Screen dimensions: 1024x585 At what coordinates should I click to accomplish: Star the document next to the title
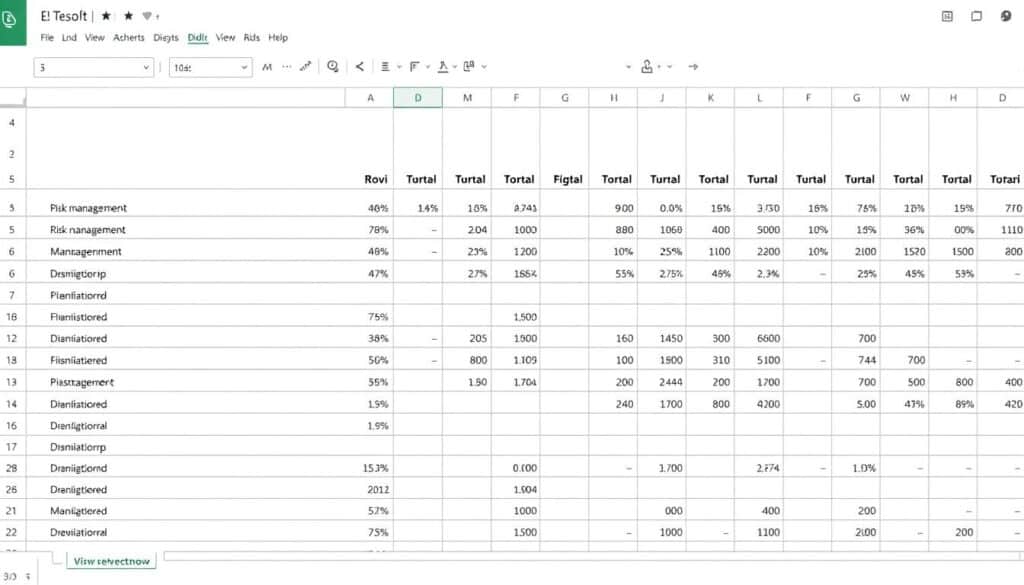(x=105, y=17)
